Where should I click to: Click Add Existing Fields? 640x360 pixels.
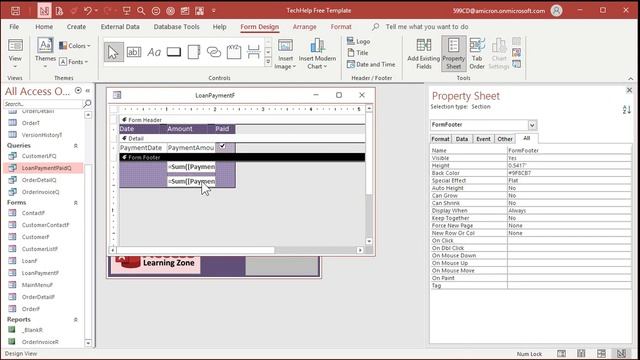point(423,53)
